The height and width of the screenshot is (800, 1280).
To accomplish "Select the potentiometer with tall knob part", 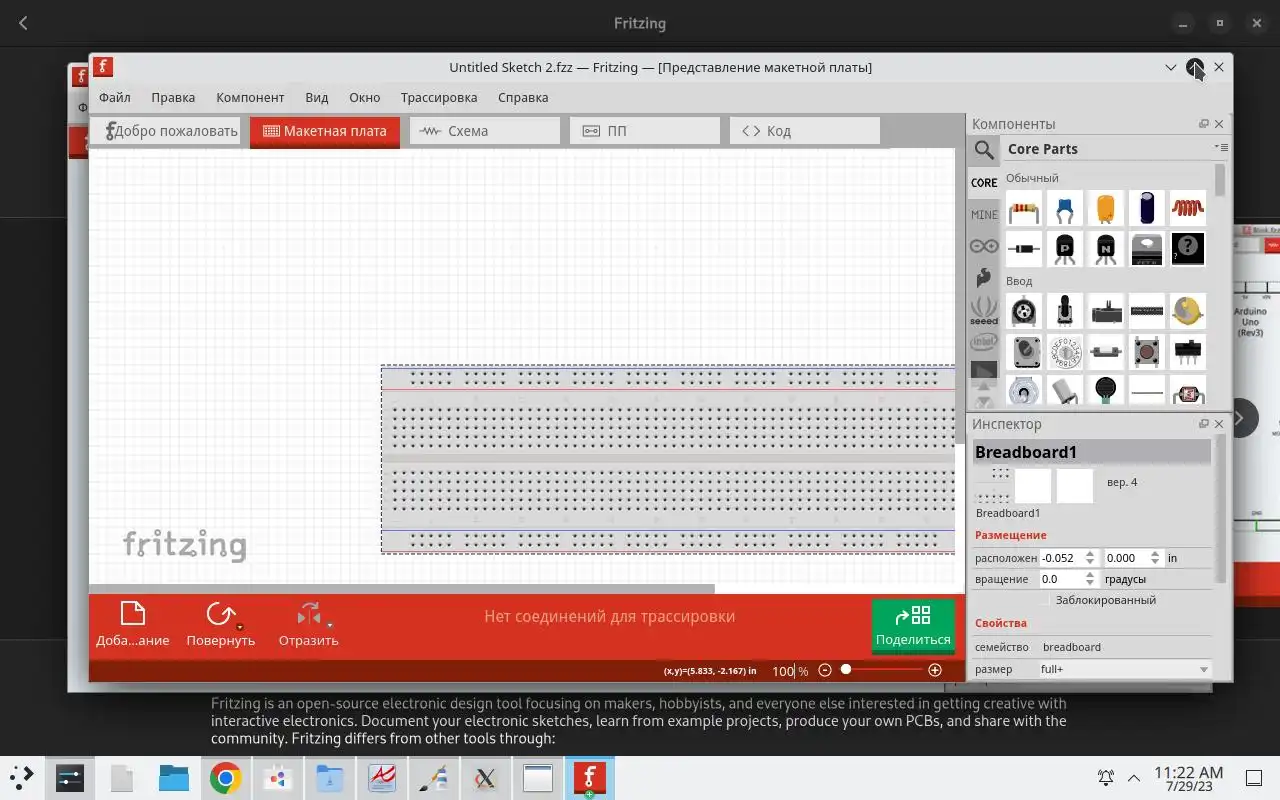I will point(1065,311).
